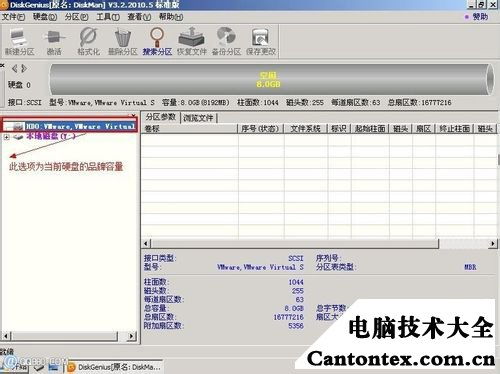
Task: Click the 备份分区 (backup partition) toolbar icon
Action: (226, 42)
